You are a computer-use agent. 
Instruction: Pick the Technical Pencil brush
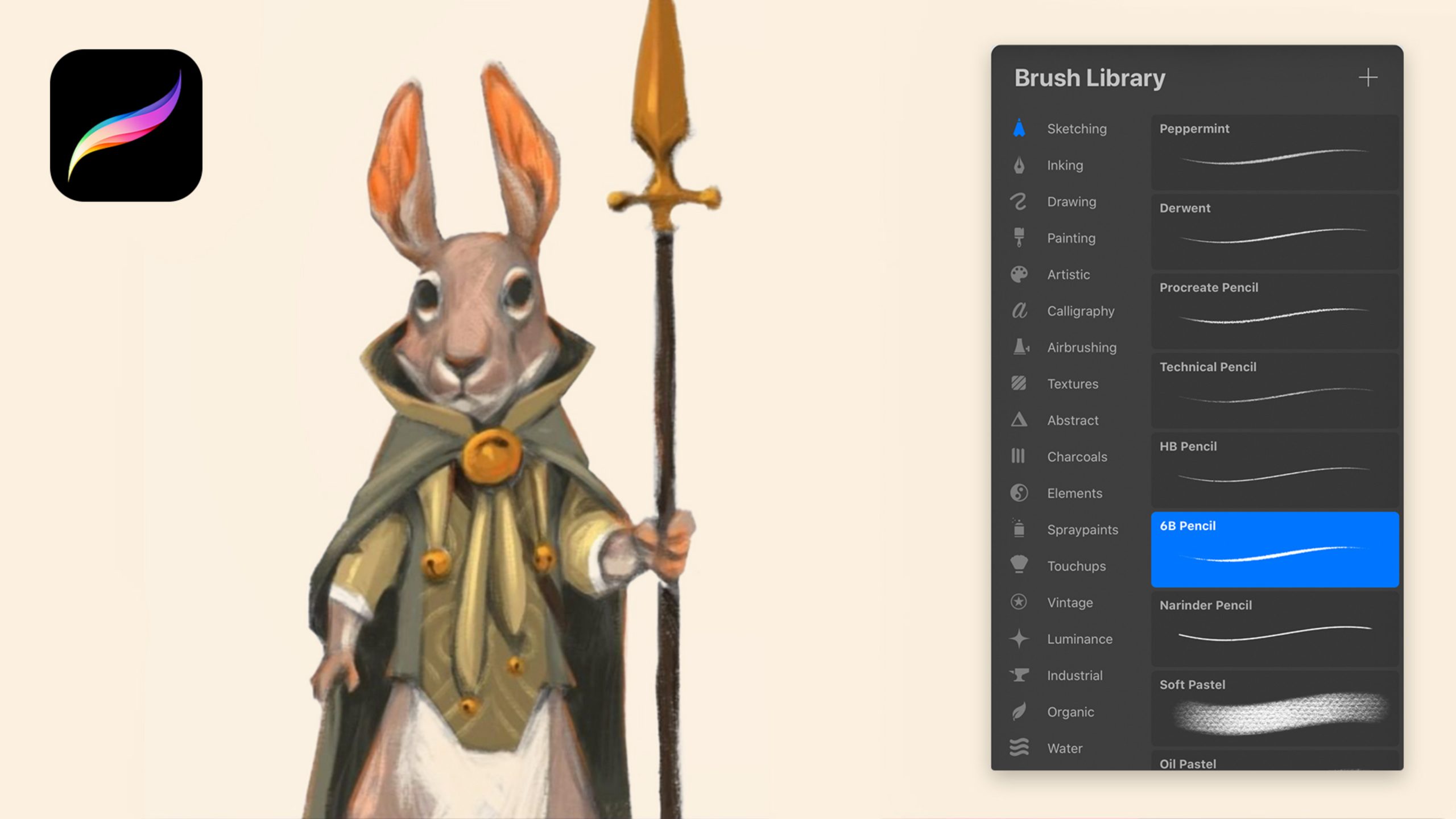(1275, 391)
